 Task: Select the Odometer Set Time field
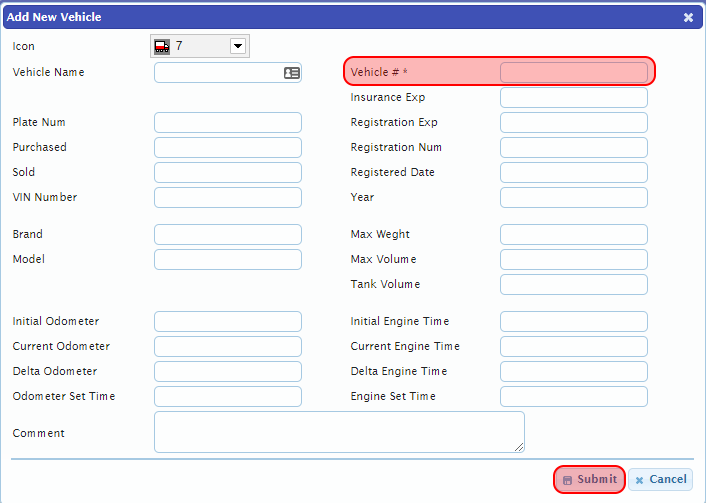pos(228,396)
